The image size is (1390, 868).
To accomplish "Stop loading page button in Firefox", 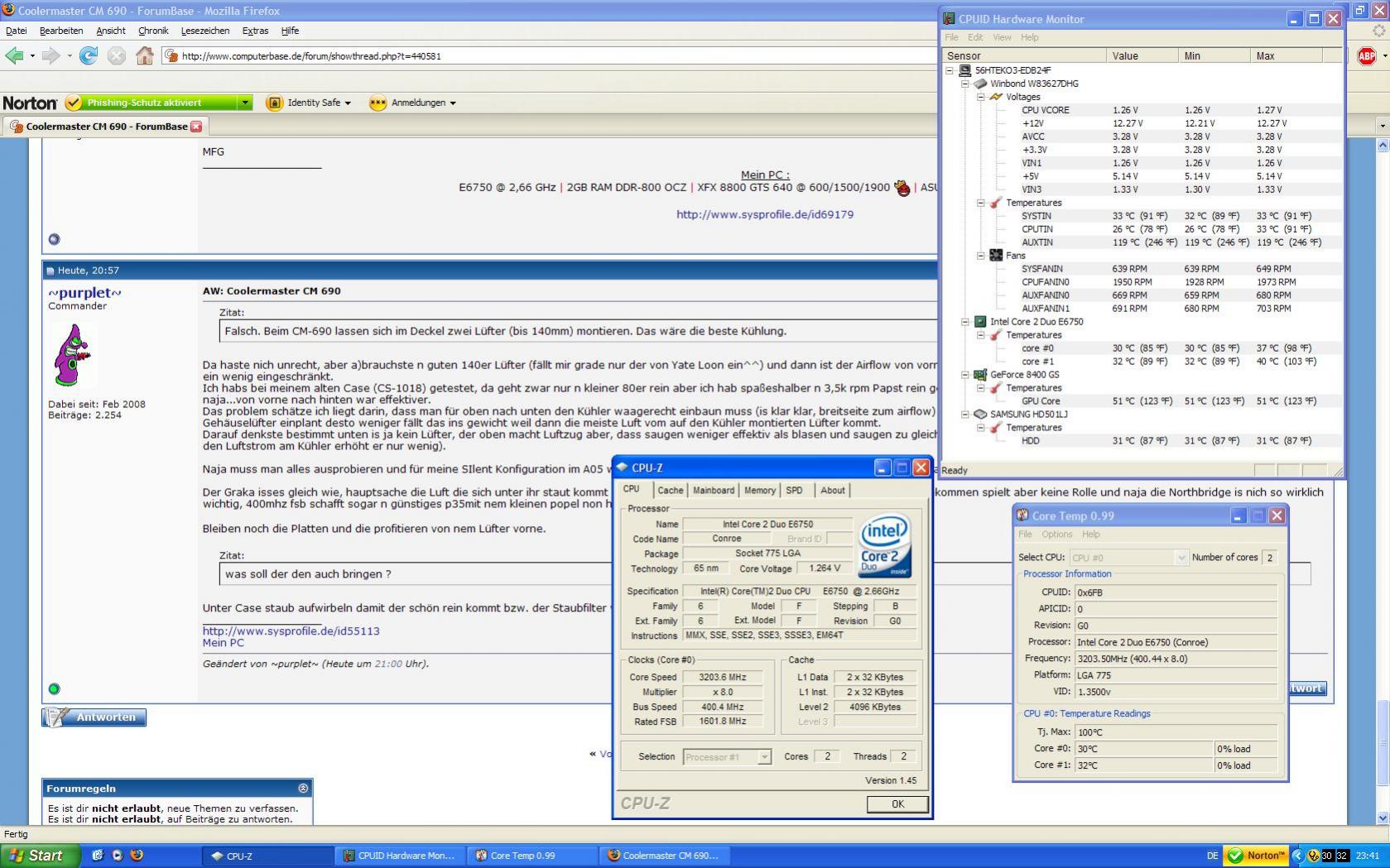I will (117, 55).
